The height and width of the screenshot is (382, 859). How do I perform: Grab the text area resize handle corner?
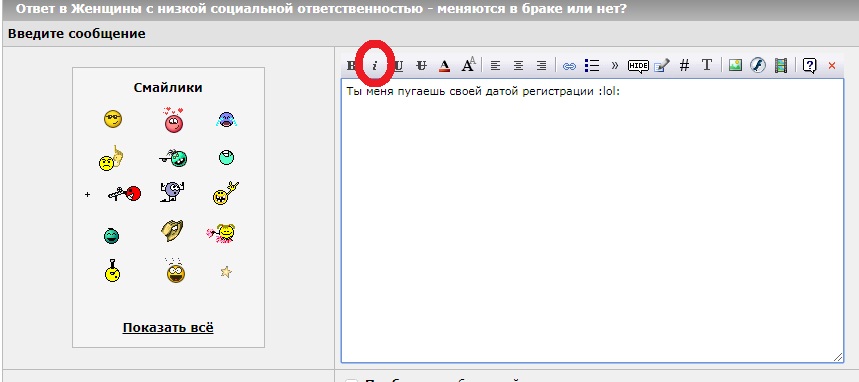click(839, 357)
